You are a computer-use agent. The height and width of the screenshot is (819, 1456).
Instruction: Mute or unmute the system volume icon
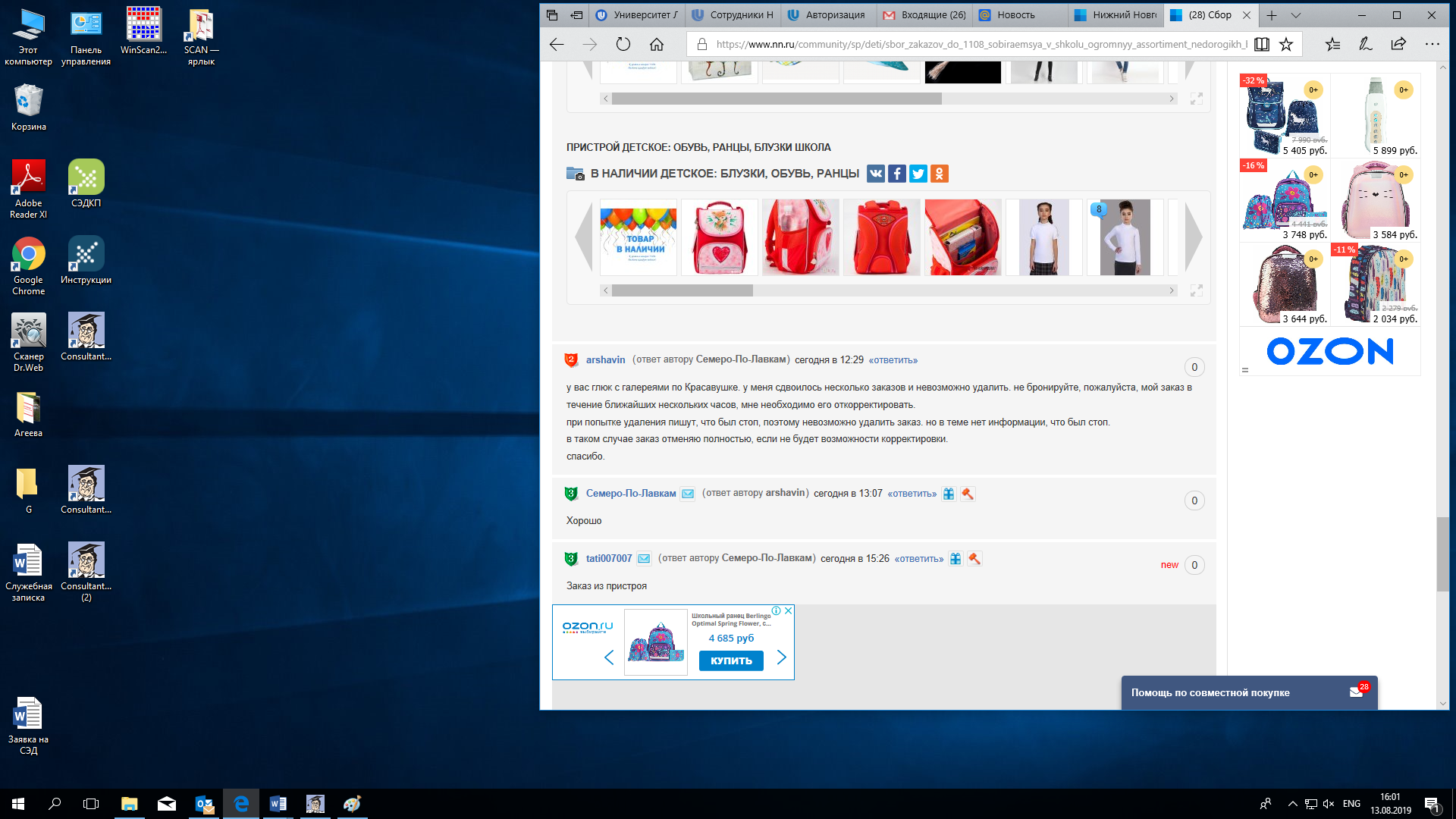1328,804
